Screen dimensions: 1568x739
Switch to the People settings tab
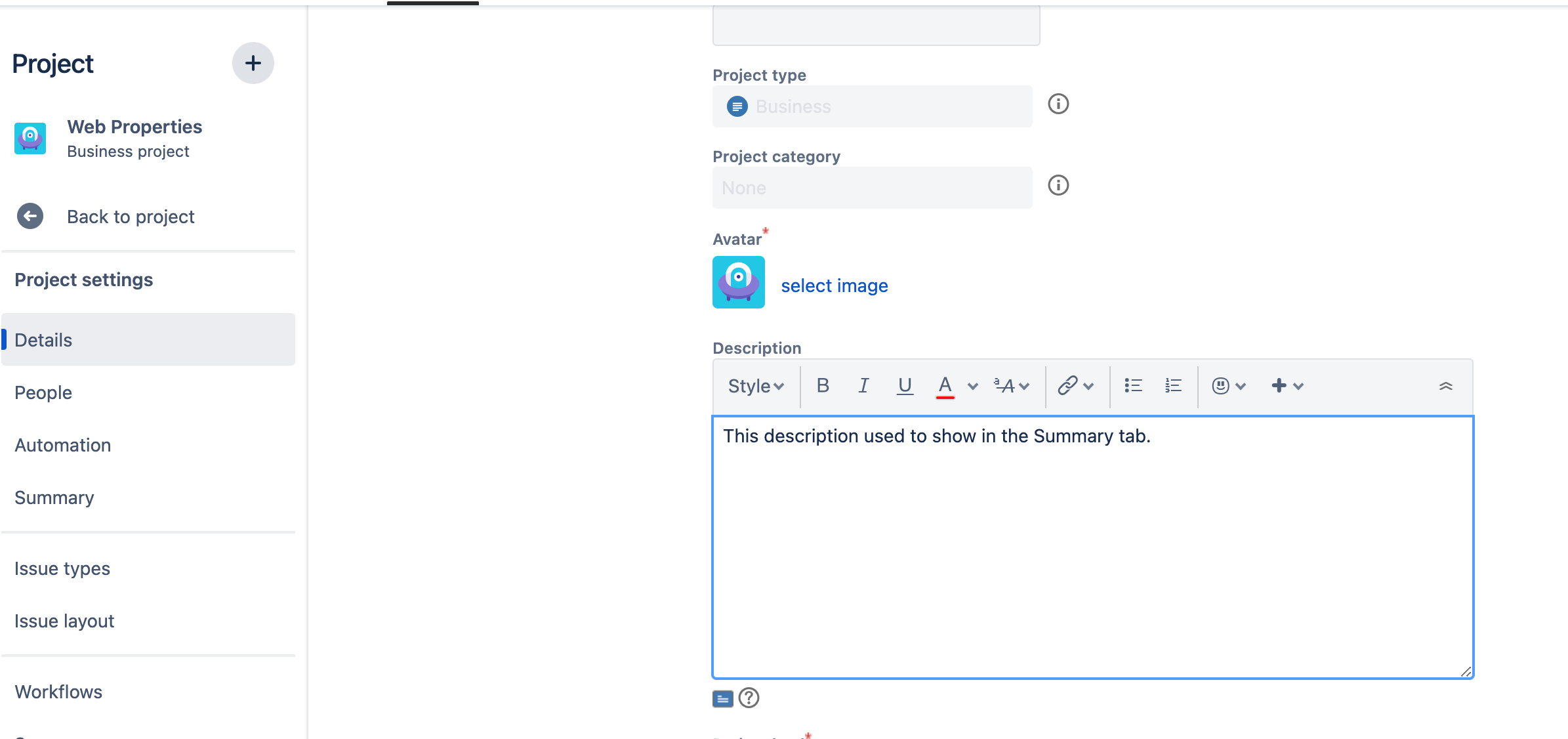[x=43, y=392]
